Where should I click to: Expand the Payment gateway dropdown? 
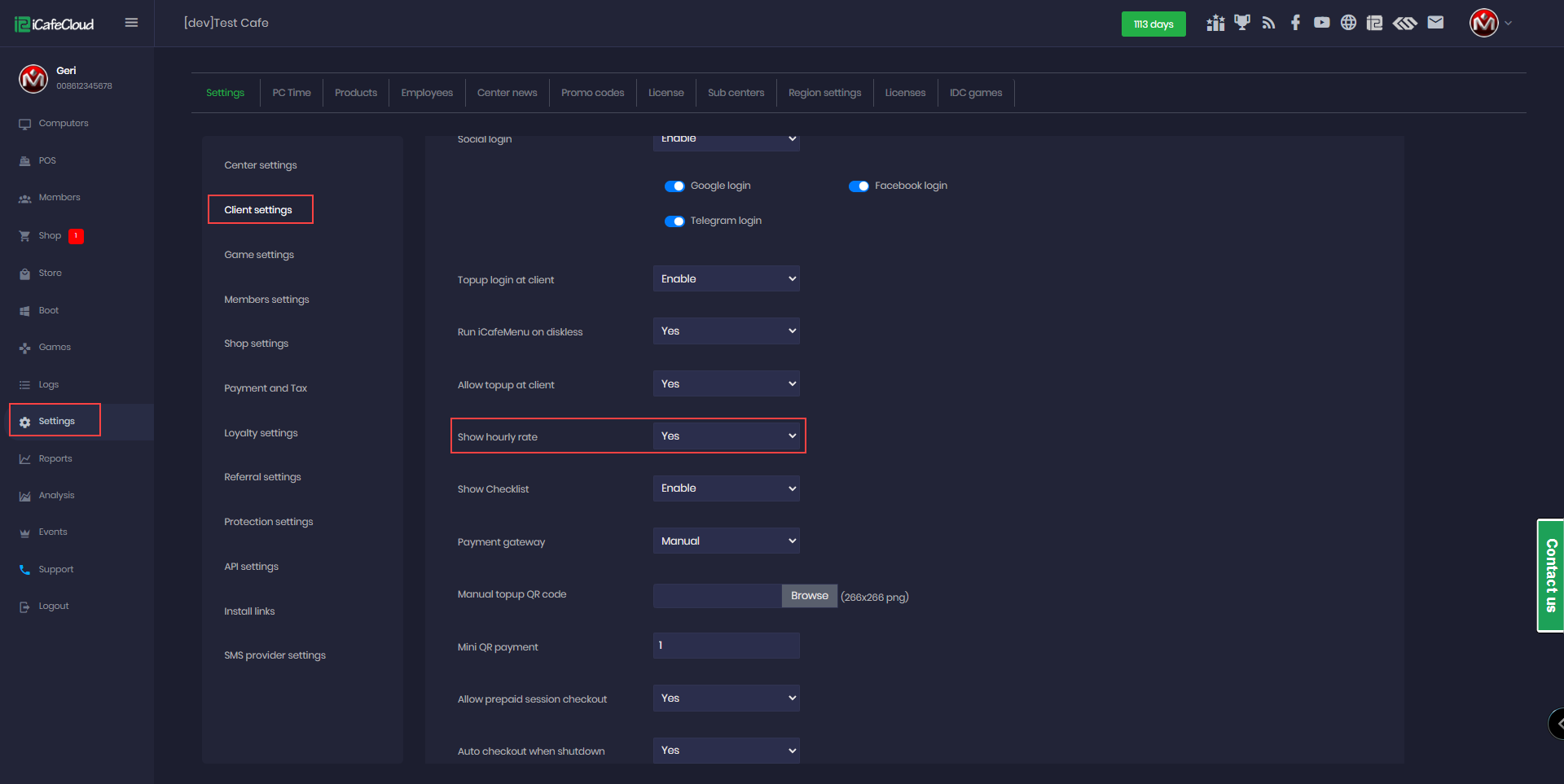point(726,541)
